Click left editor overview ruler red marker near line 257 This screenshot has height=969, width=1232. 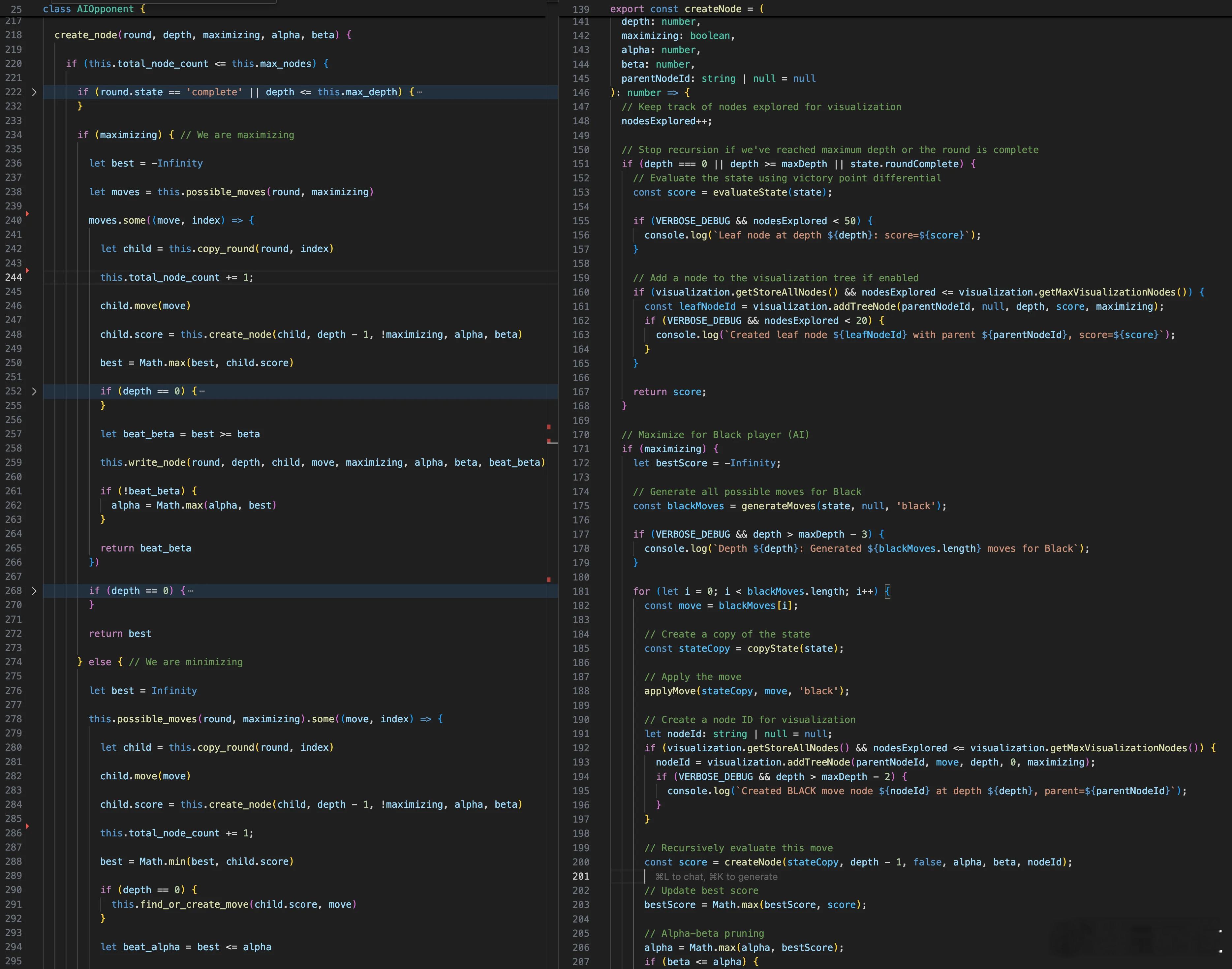click(x=548, y=427)
